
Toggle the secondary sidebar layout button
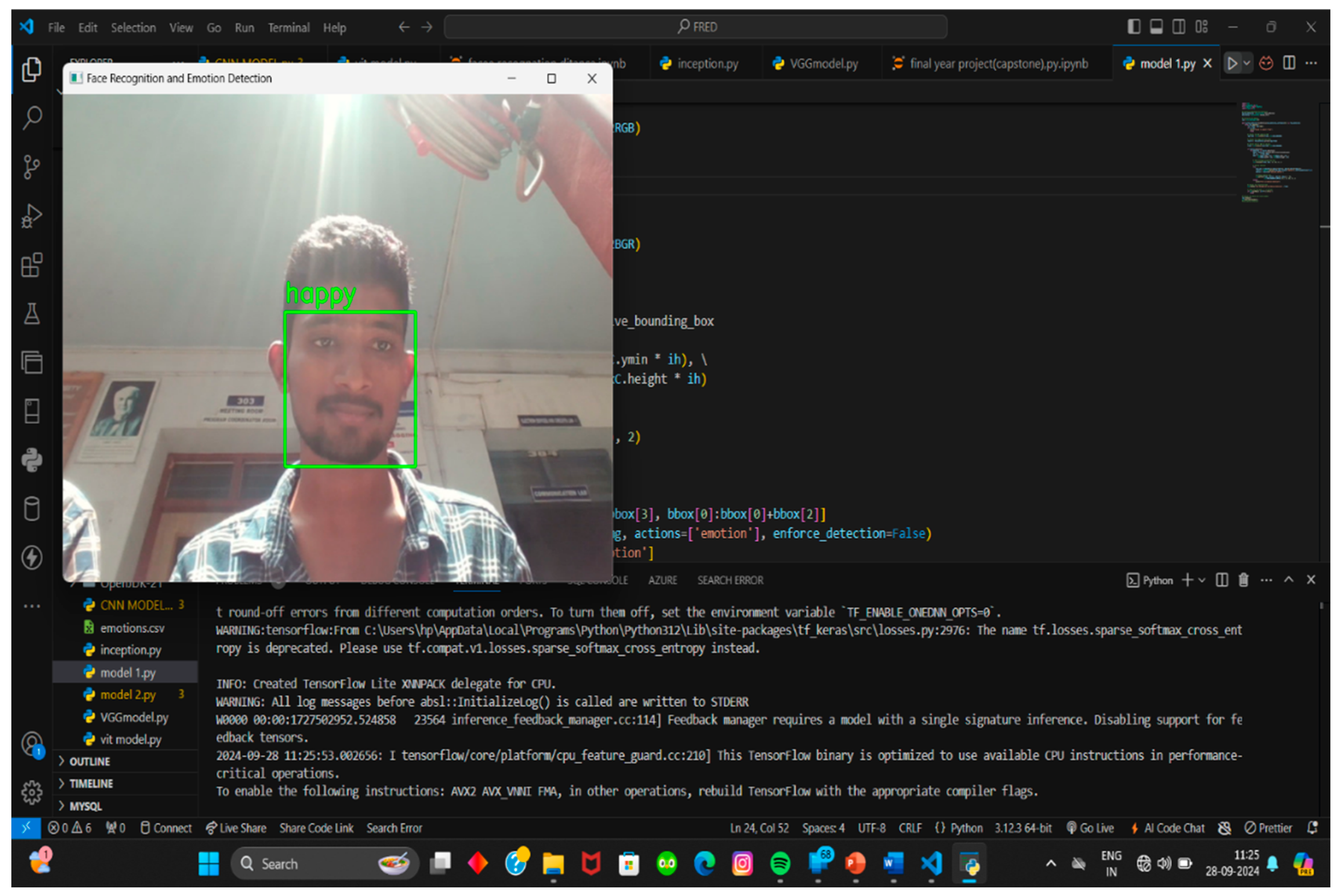pos(1178,27)
